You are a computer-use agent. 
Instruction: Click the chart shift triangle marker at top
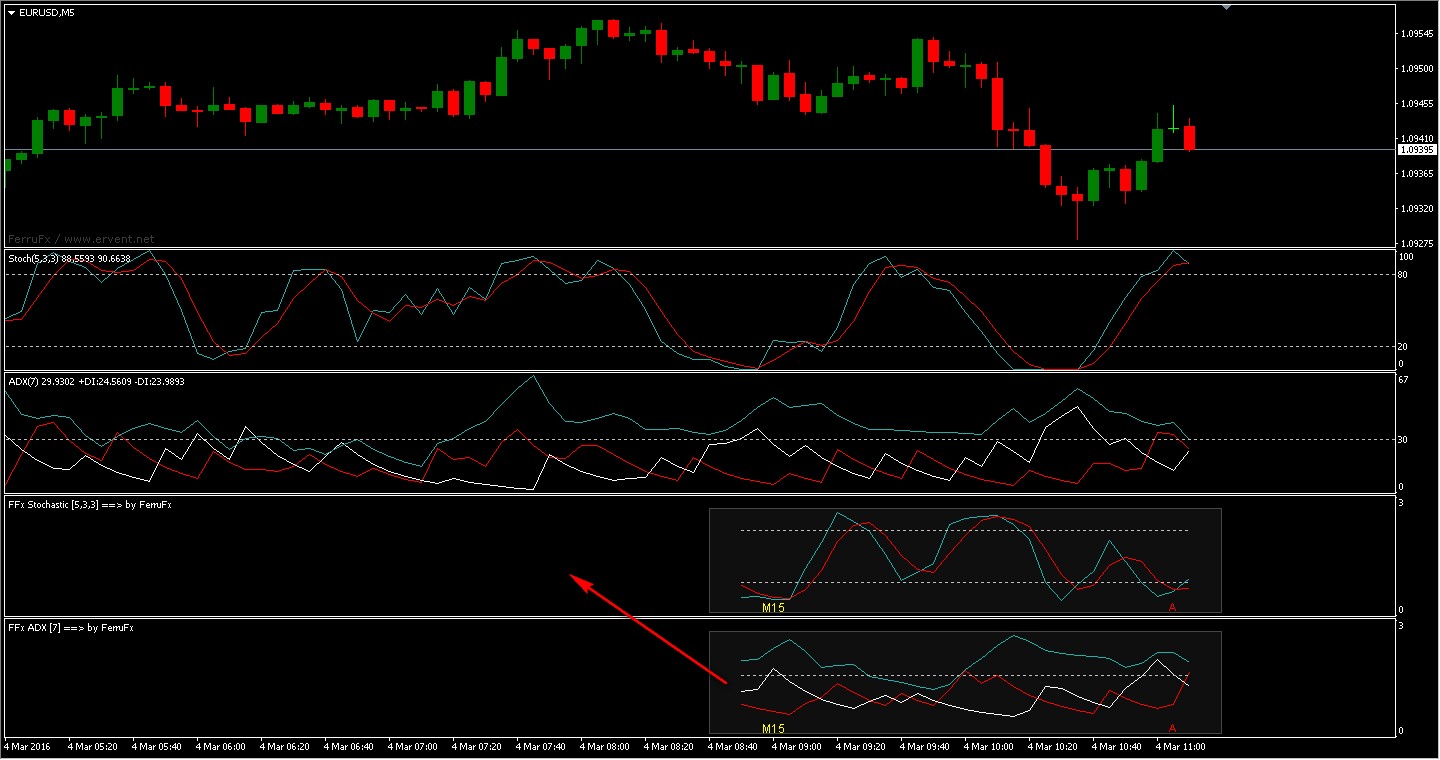(1226, 7)
